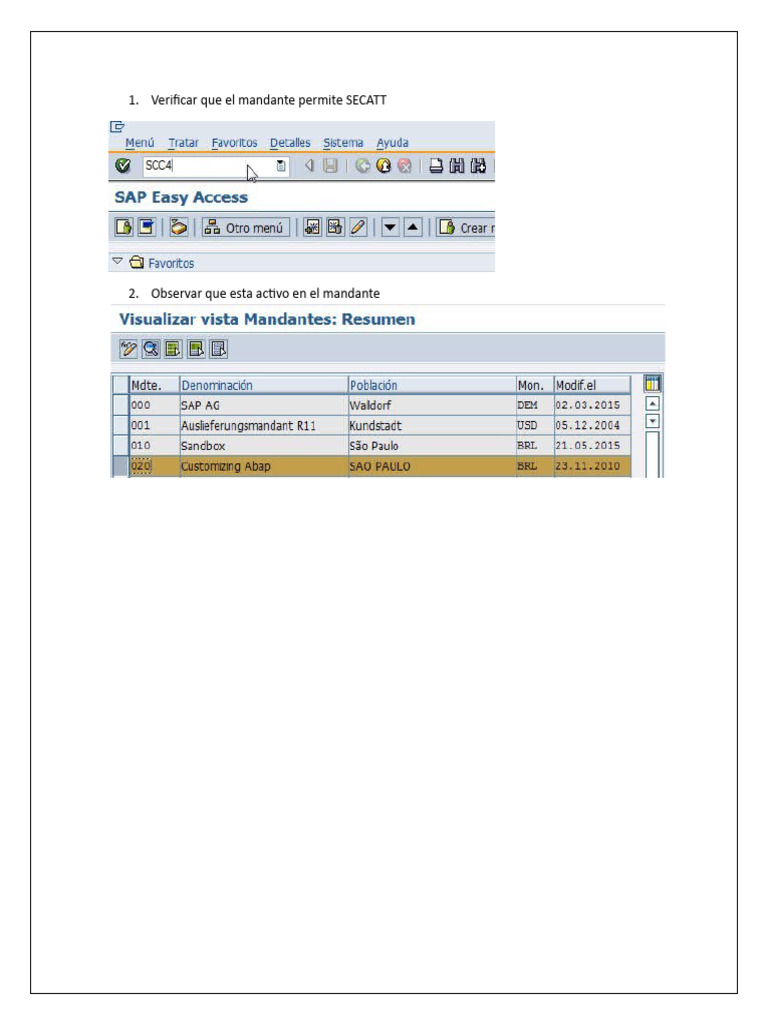Click the first binoculars Find icon

tap(456, 166)
